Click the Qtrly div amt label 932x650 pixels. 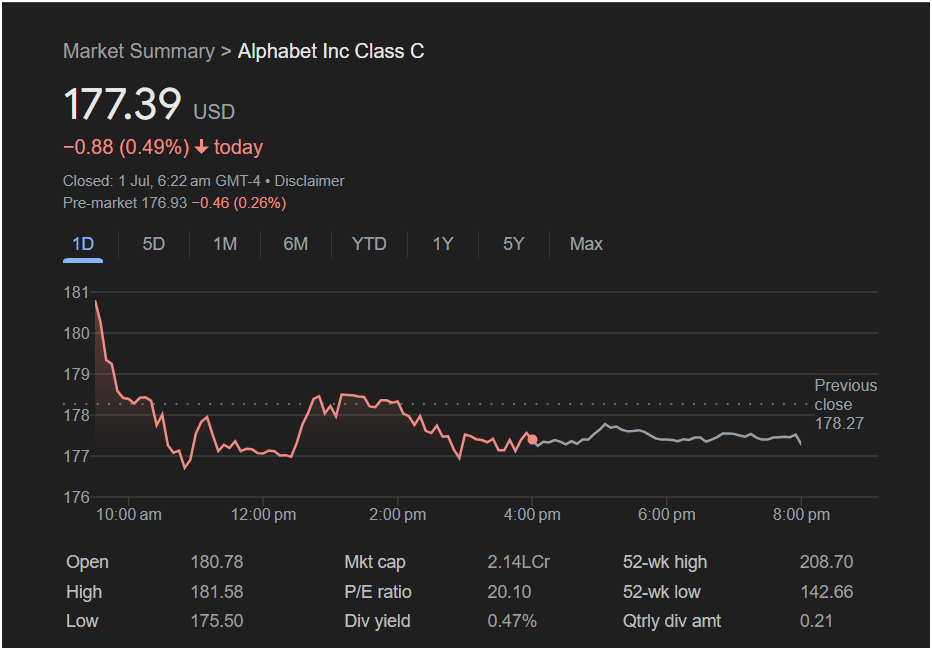point(672,621)
